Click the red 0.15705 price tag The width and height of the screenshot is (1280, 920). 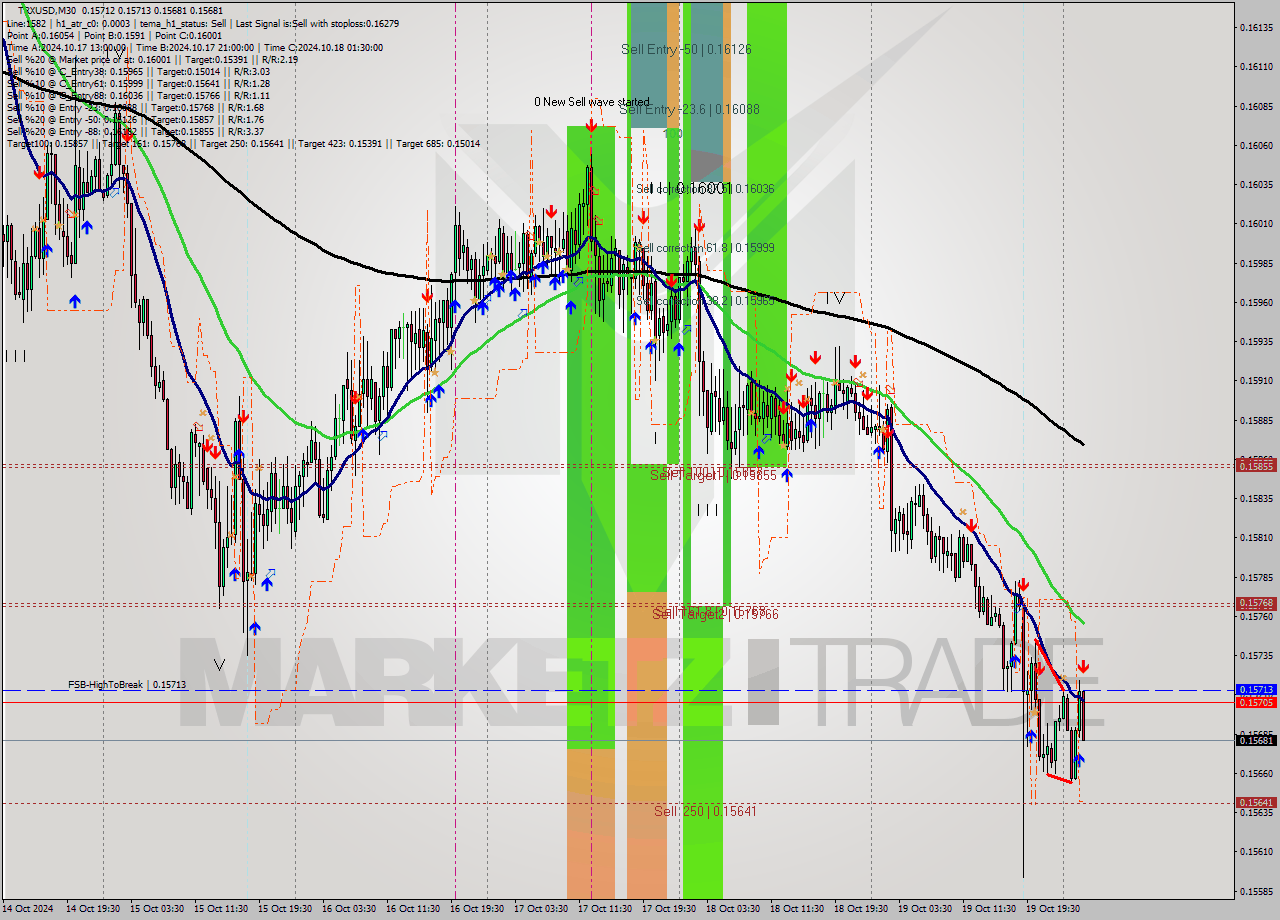click(1256, 702)
